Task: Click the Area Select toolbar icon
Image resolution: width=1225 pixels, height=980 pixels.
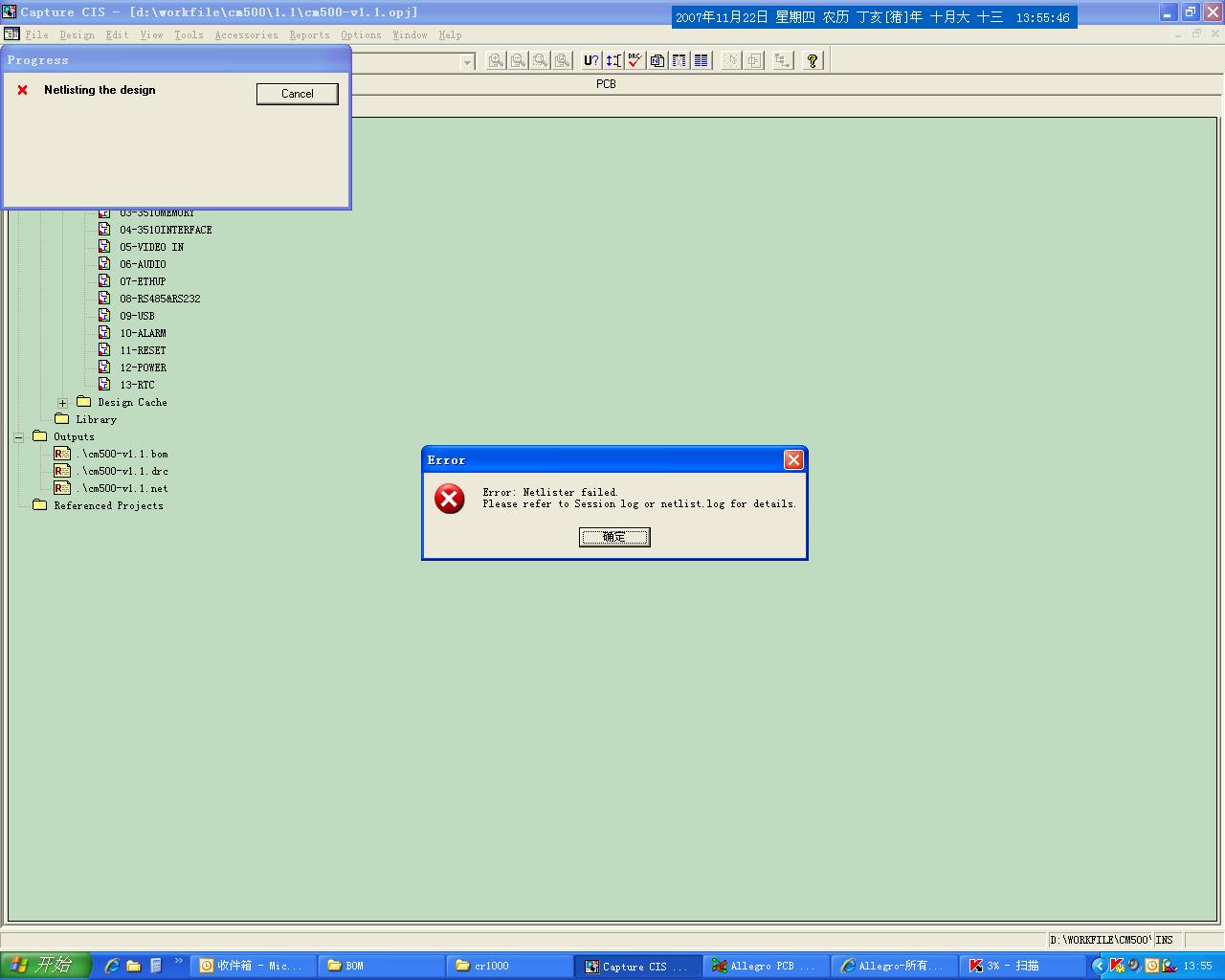Action: [x=754, y=60]
